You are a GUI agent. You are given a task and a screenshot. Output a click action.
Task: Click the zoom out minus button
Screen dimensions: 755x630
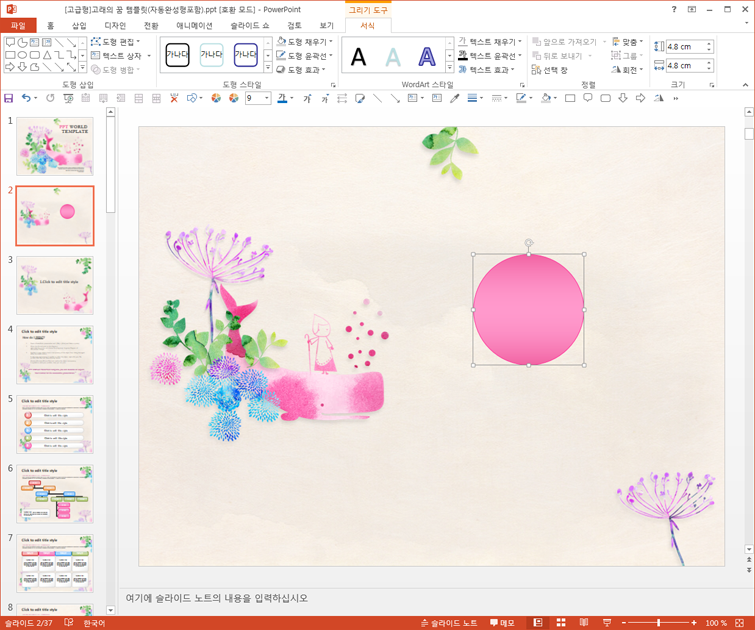[x=624, y=623]
